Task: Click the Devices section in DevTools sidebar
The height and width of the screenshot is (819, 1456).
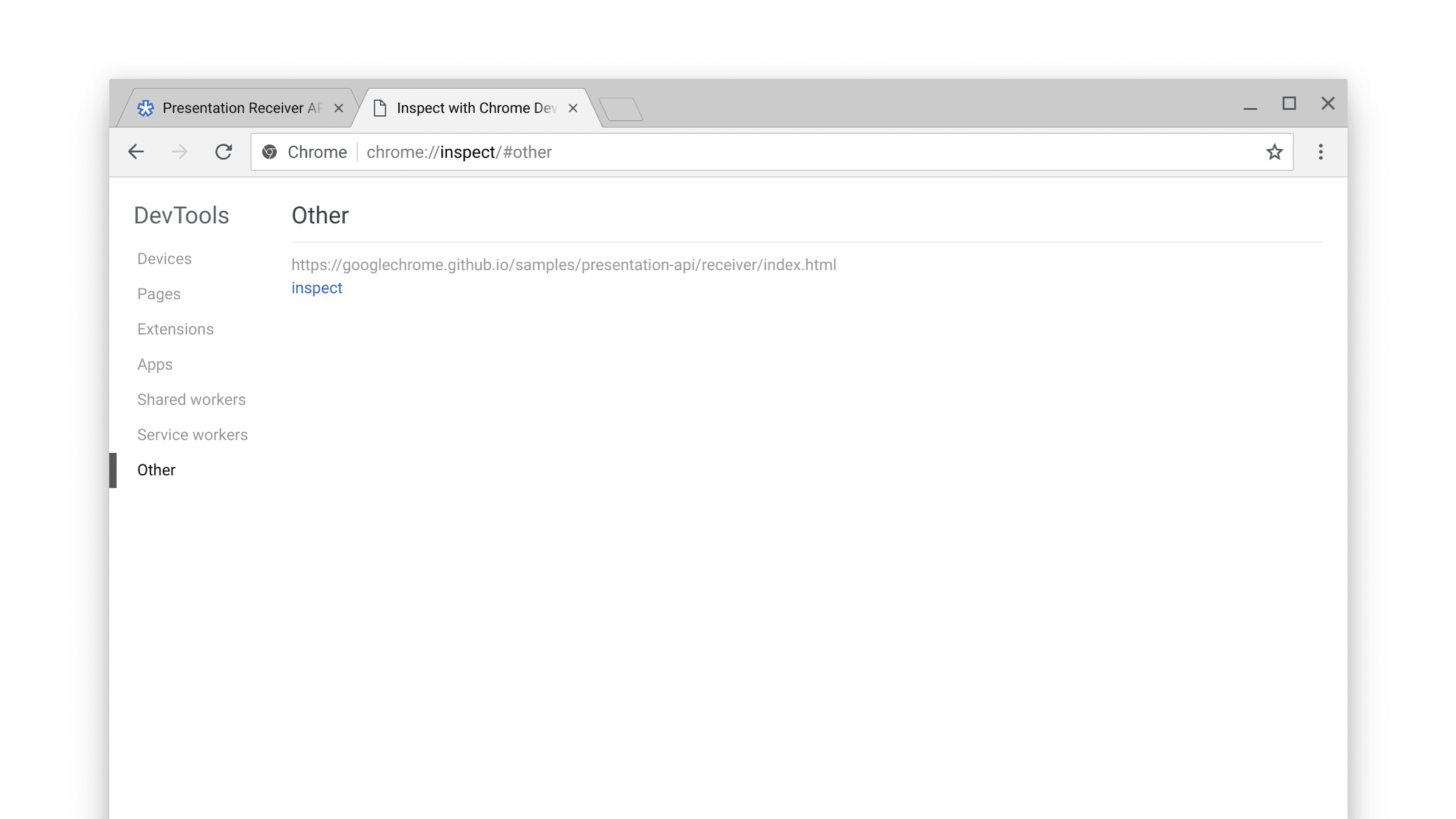Action: (x=164, y=258)
